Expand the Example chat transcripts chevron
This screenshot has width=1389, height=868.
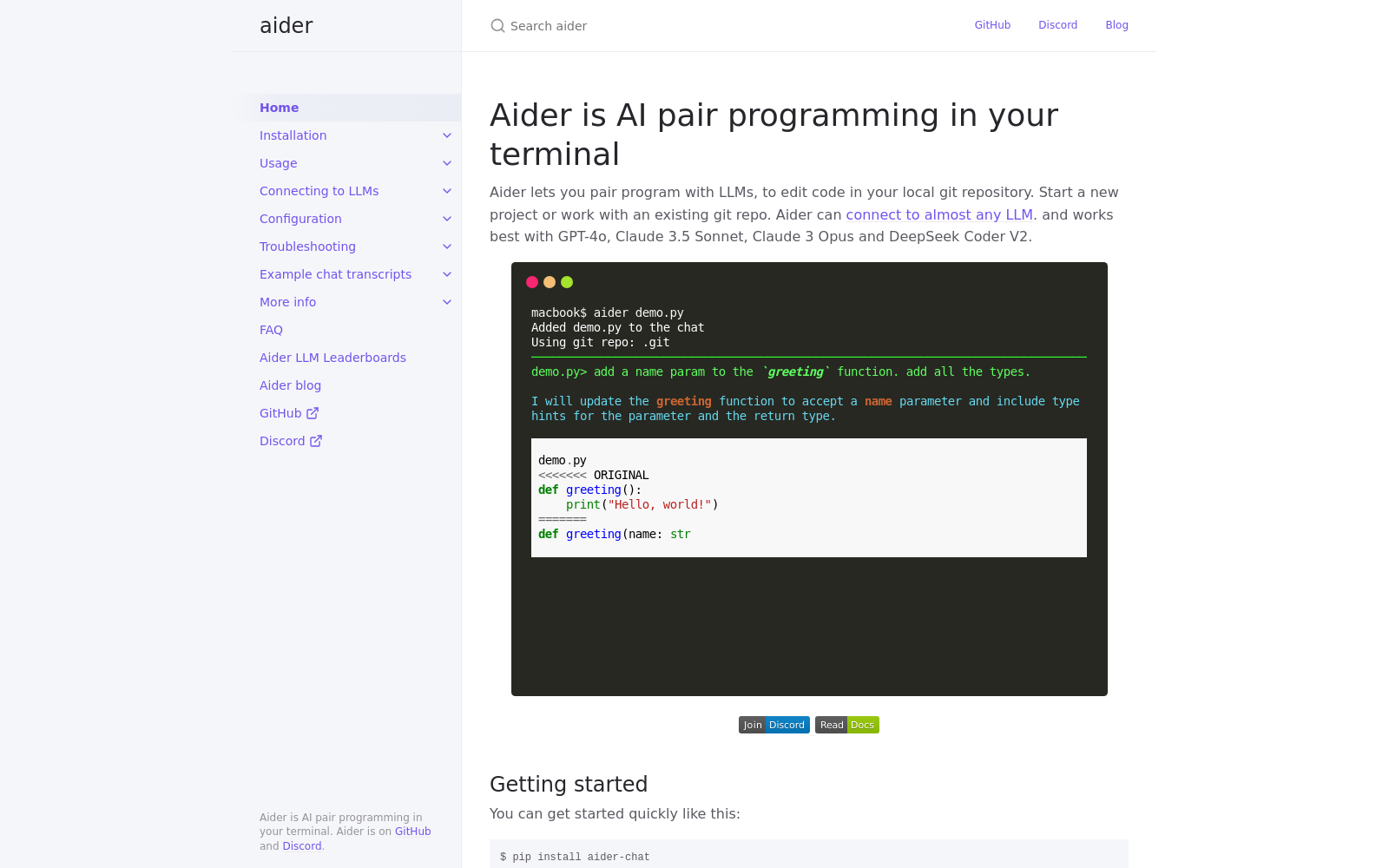pos(447,274)
